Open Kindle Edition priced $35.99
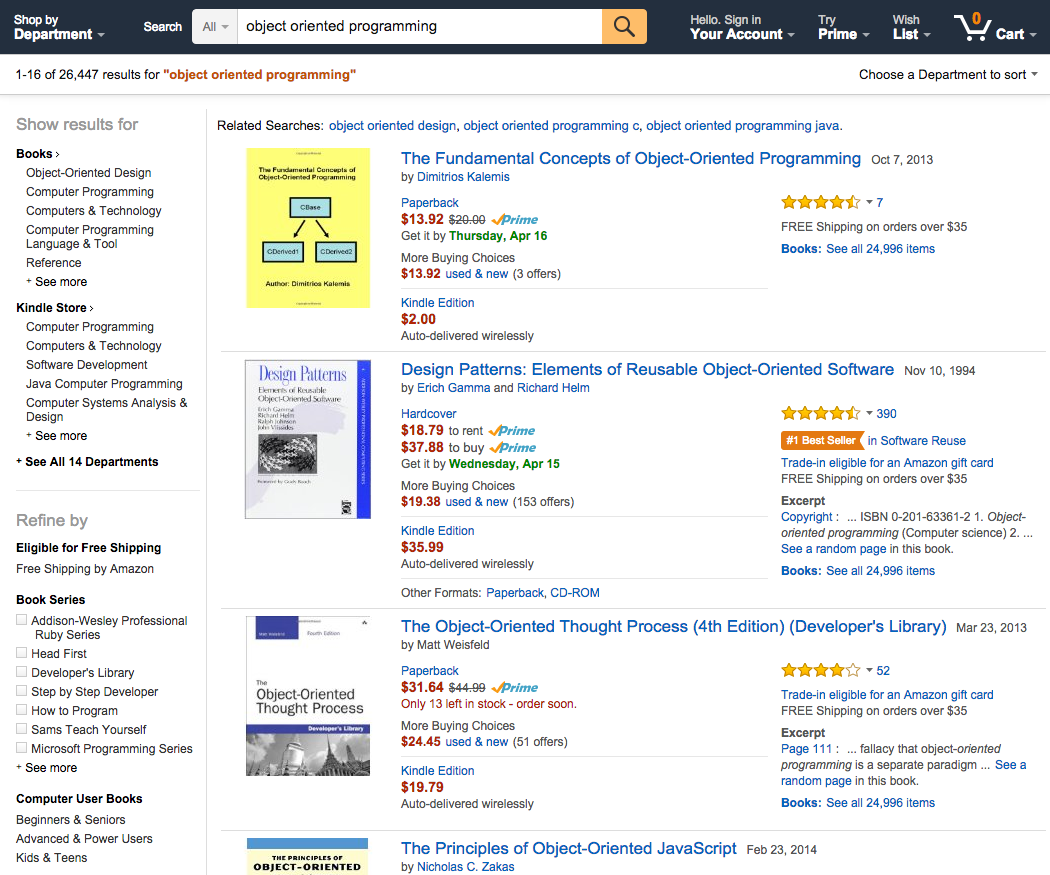1050x875 pixels. [x=437, y=531]
